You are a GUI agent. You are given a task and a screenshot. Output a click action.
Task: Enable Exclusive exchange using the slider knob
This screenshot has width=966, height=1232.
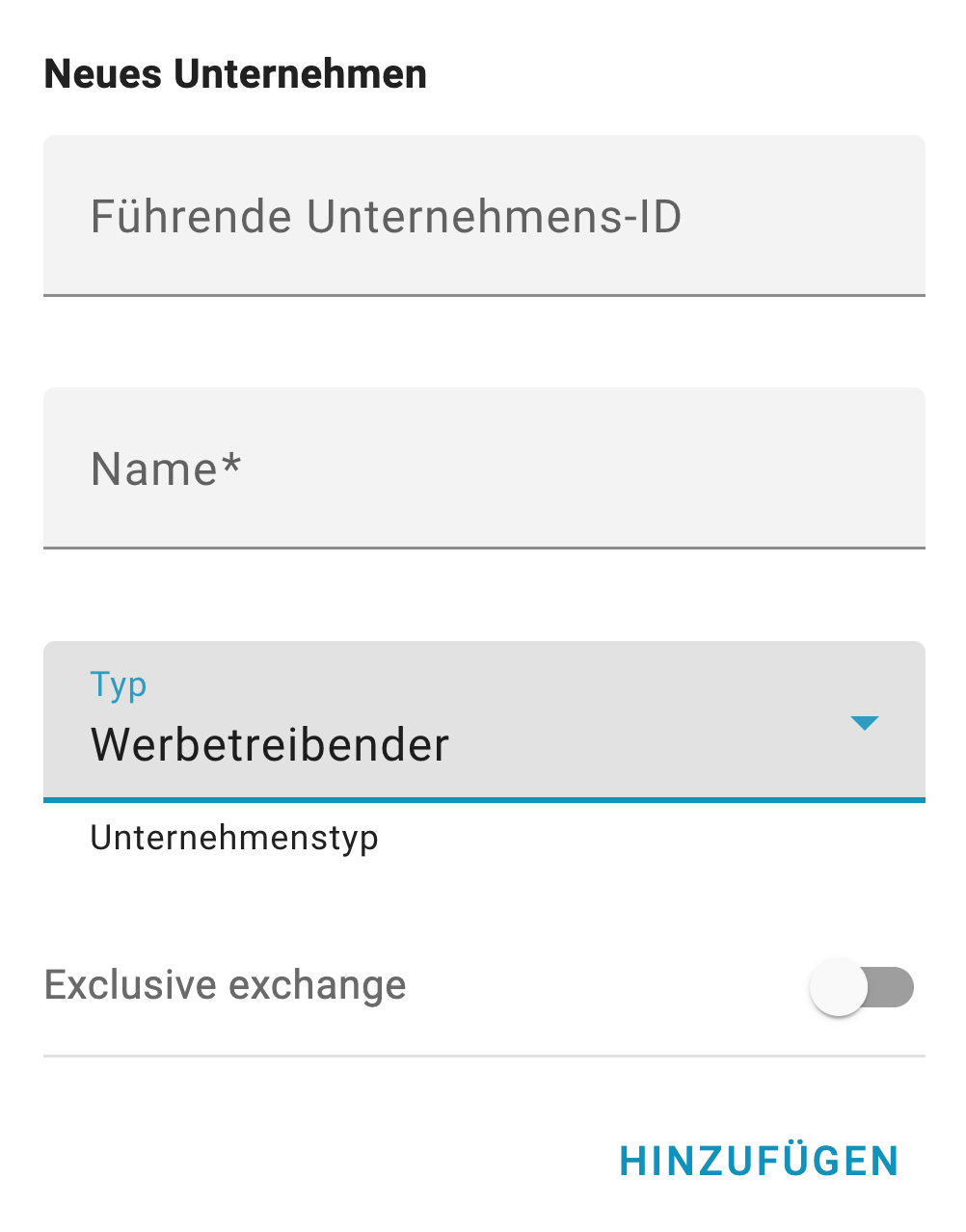tap(839, 987)
